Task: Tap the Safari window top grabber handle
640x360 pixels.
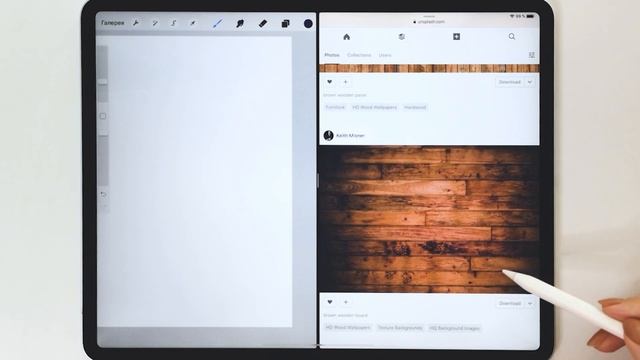Action: tap(429, 16)
